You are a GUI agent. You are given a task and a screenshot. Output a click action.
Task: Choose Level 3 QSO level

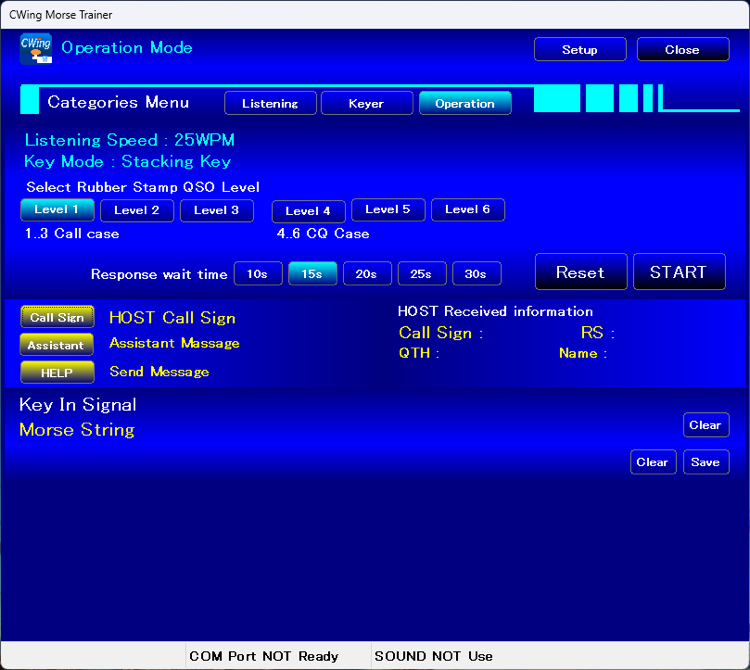[216, 210]
